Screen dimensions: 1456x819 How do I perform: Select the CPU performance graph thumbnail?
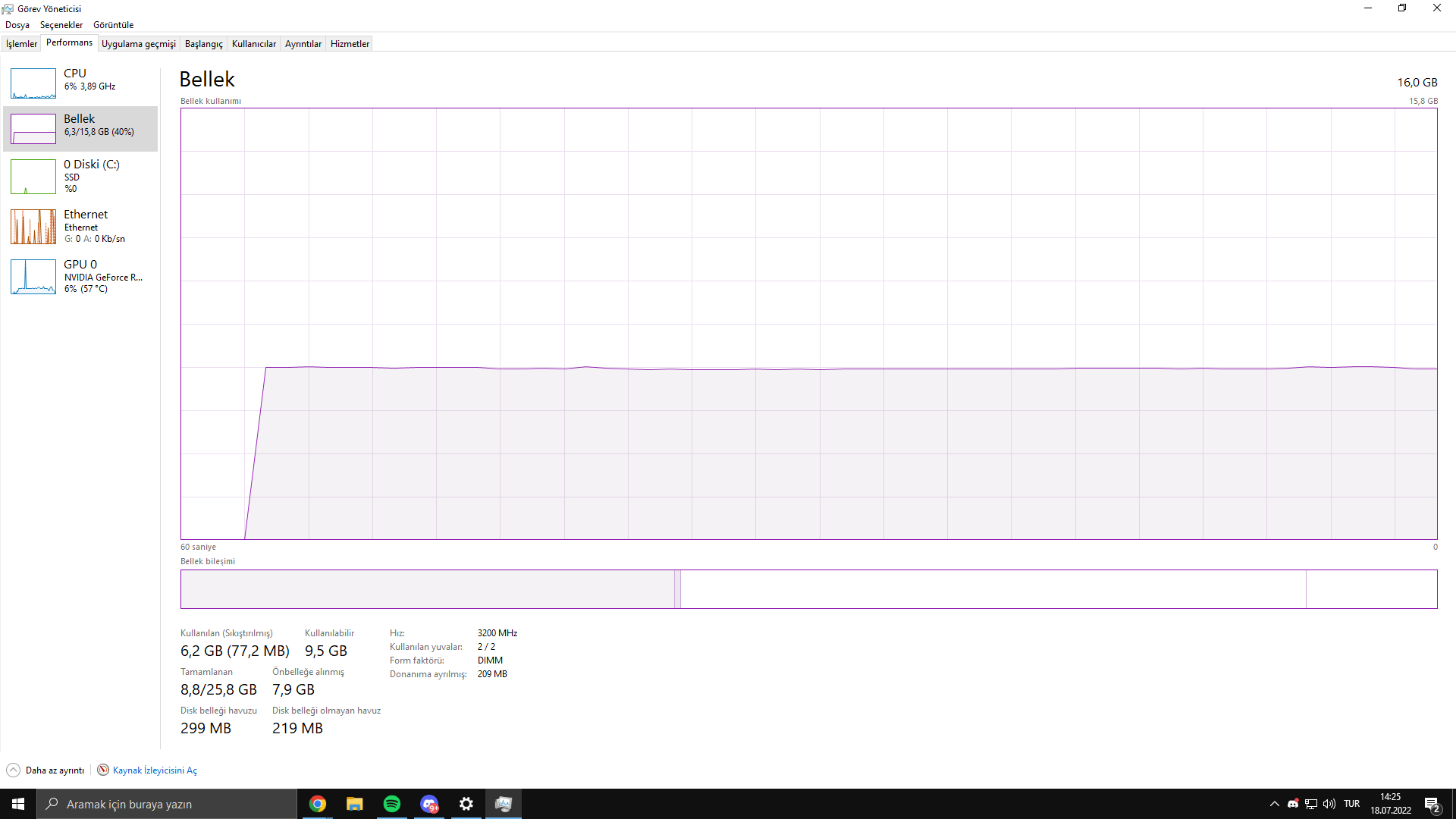33,83
